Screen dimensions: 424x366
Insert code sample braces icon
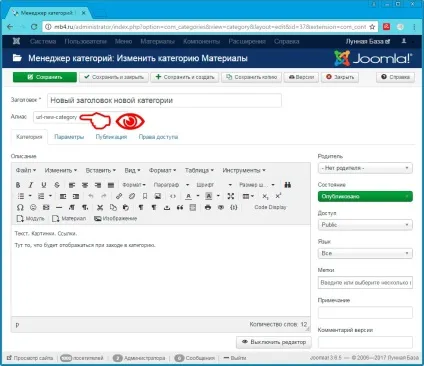[x=234, y=207]
